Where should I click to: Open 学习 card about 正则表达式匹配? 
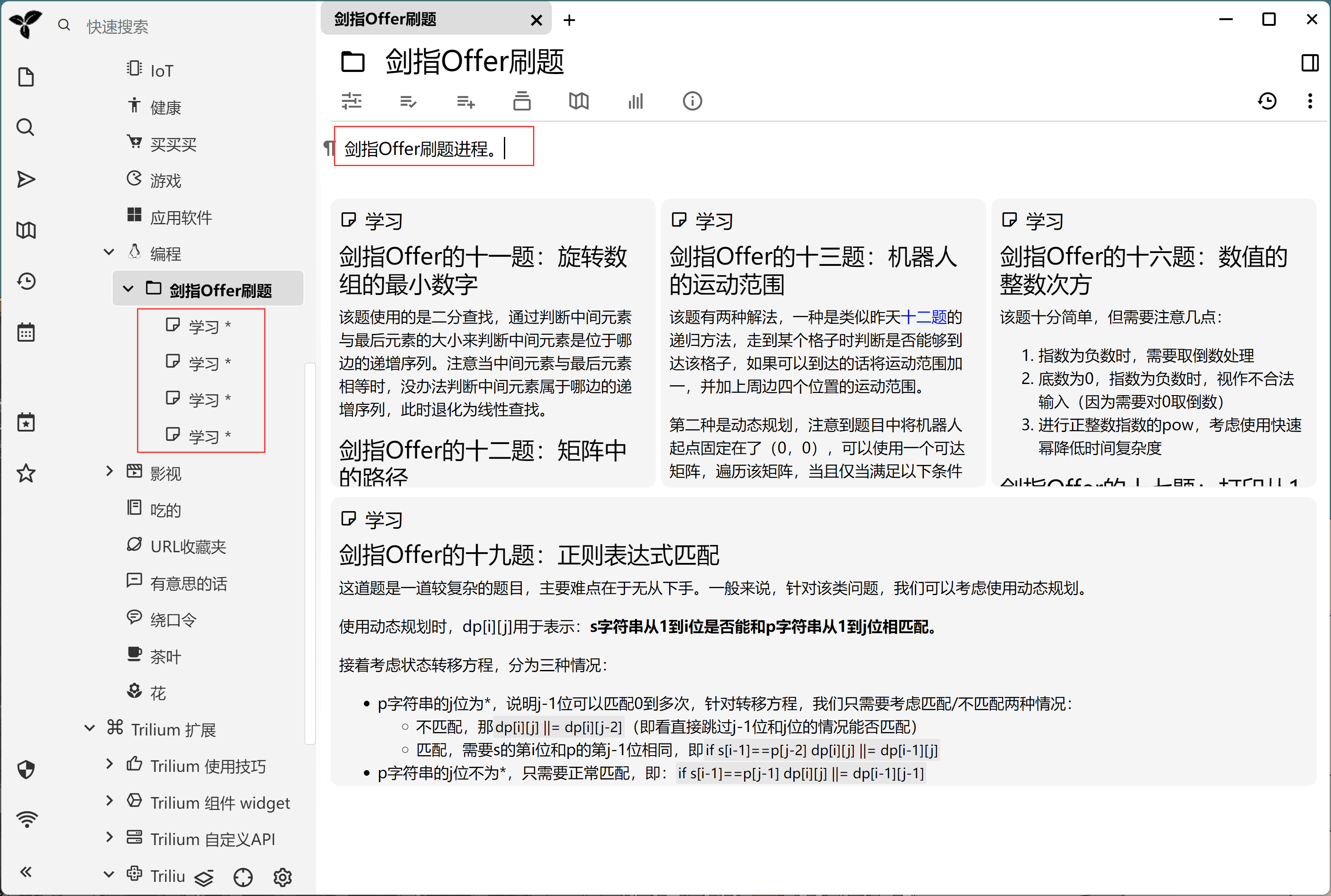(823, 641)
